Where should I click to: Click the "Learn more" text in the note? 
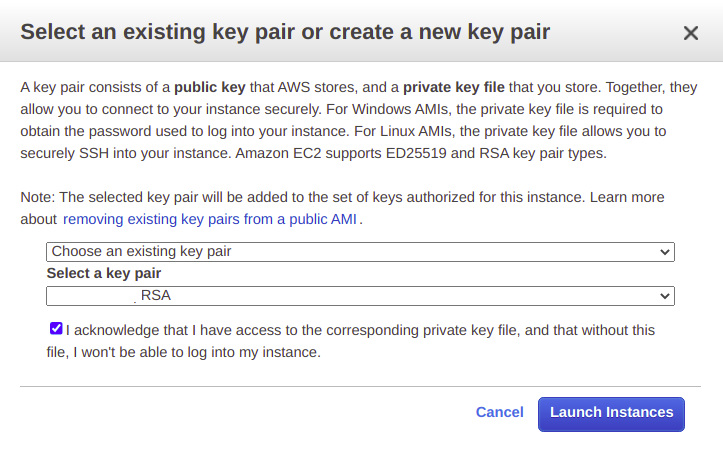[x=627, y=197]
